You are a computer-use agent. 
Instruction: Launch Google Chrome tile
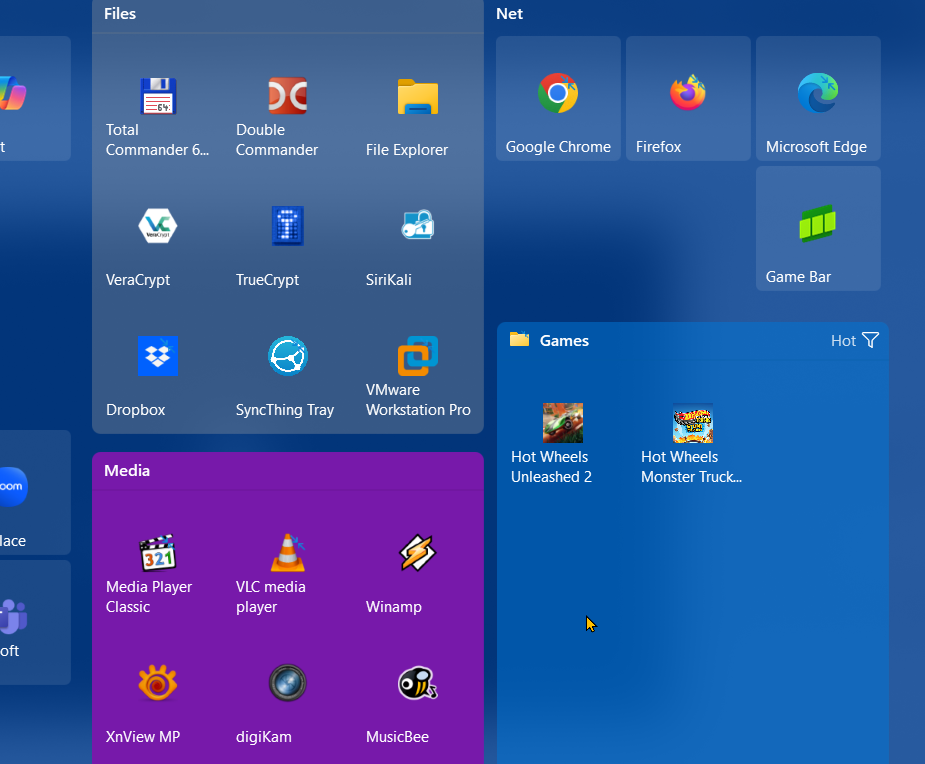pyautogui.click(x=558, y=99)
